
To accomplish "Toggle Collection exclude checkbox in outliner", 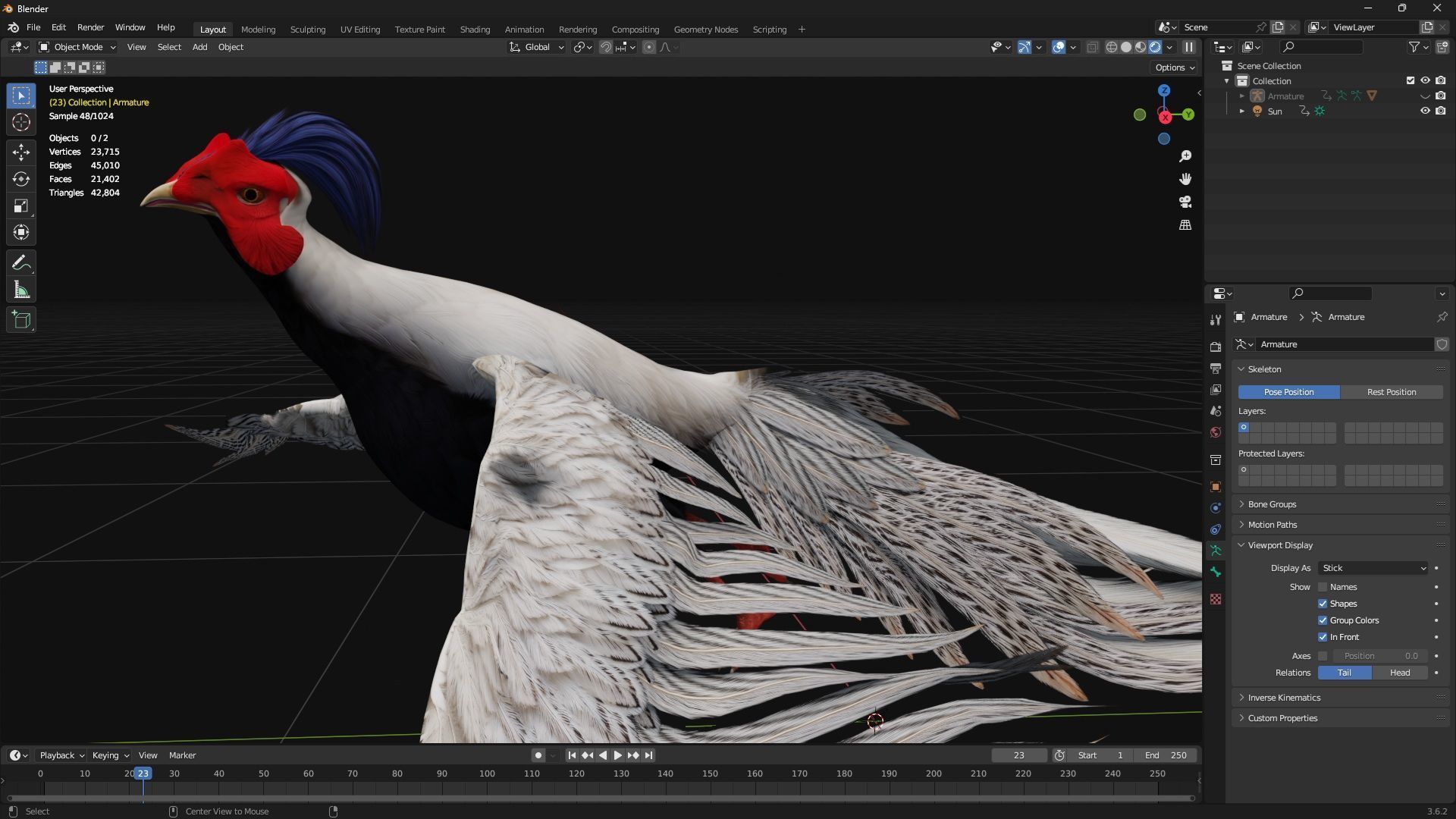I will 1410,80.
